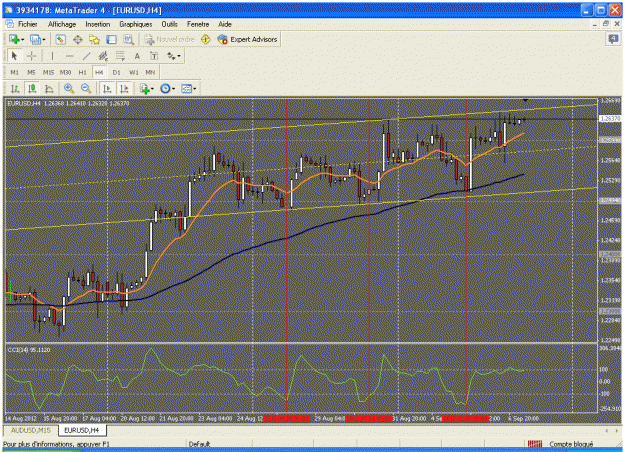Select the trendline drawing tool

click(x=86, y=56)
